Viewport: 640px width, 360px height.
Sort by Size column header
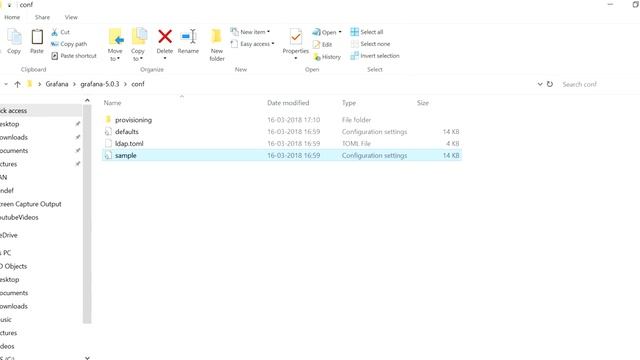point(423,103)
